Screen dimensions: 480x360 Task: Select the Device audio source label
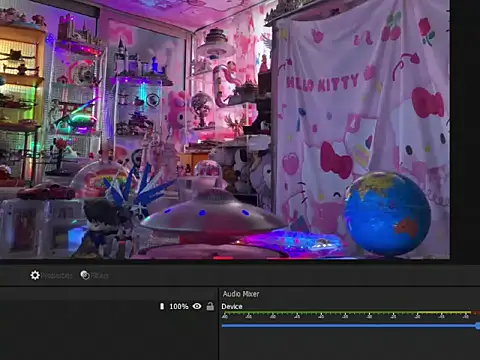pyautogui.click(x=232, y=306)
